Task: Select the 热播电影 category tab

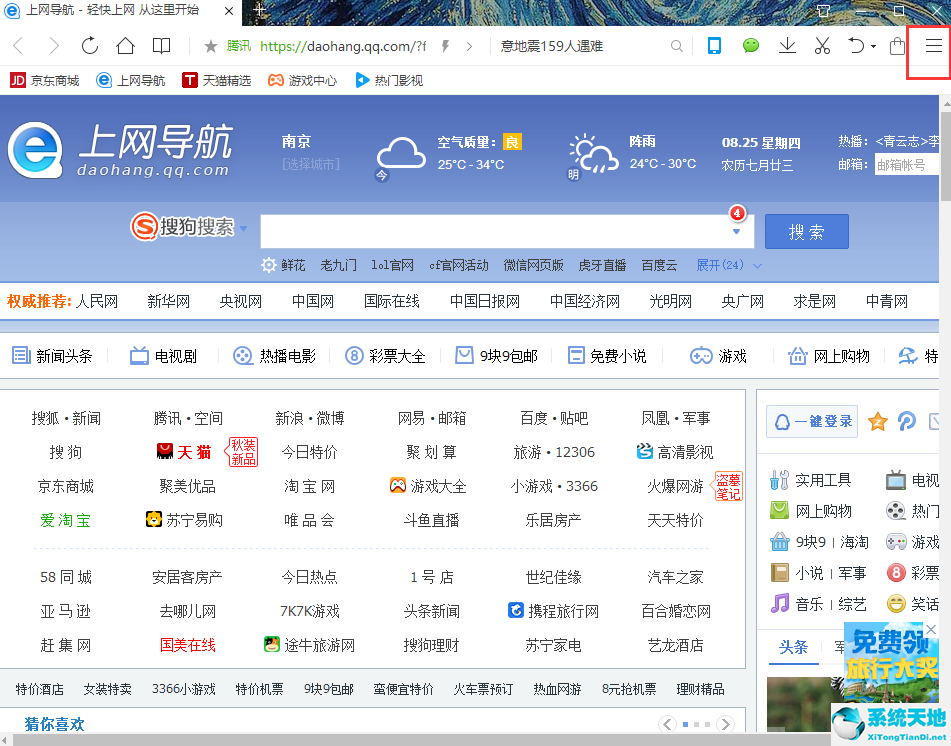Action: click(x=275, y=356)
